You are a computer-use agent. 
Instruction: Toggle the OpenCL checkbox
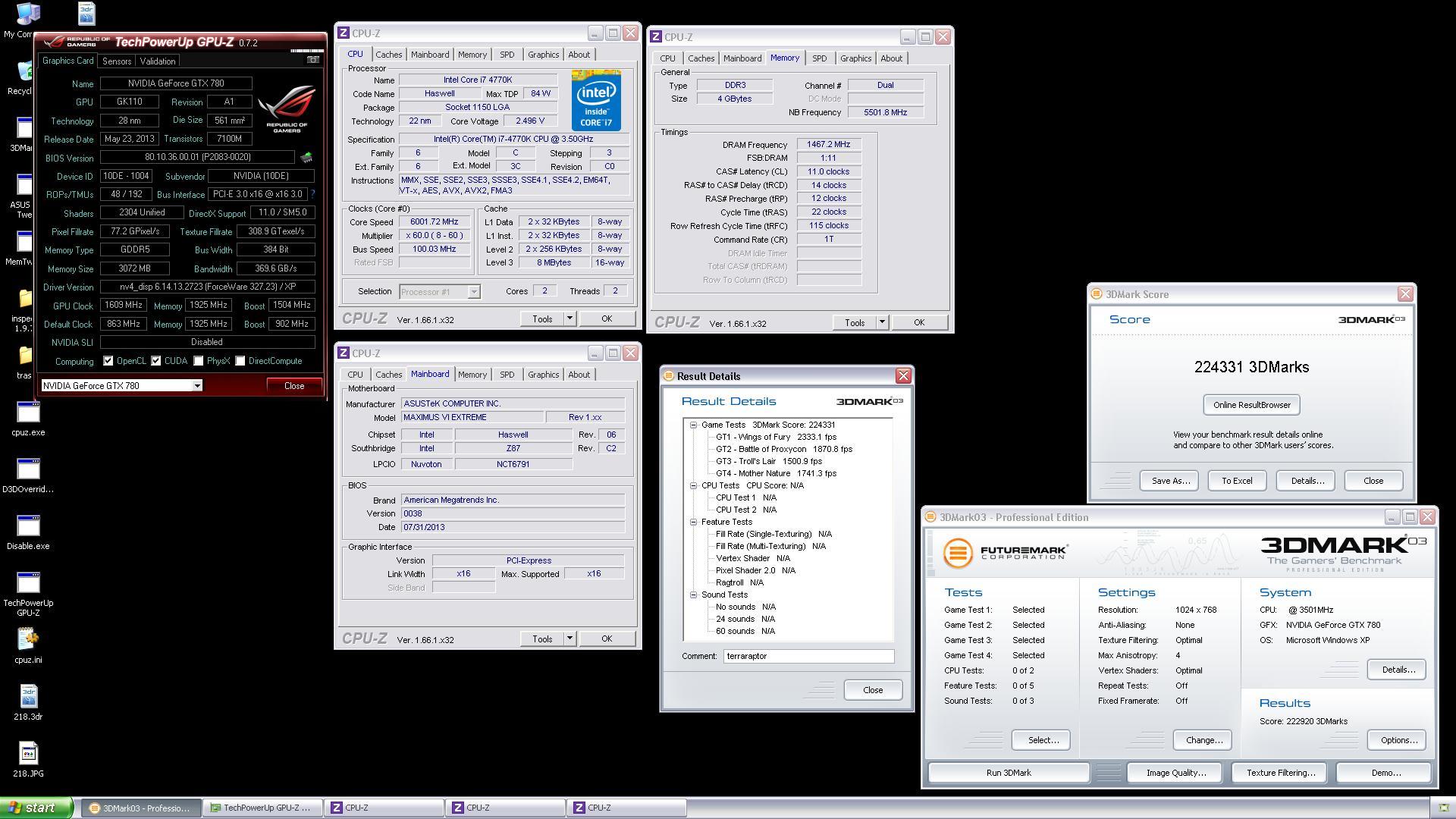(x=108, y=361)
